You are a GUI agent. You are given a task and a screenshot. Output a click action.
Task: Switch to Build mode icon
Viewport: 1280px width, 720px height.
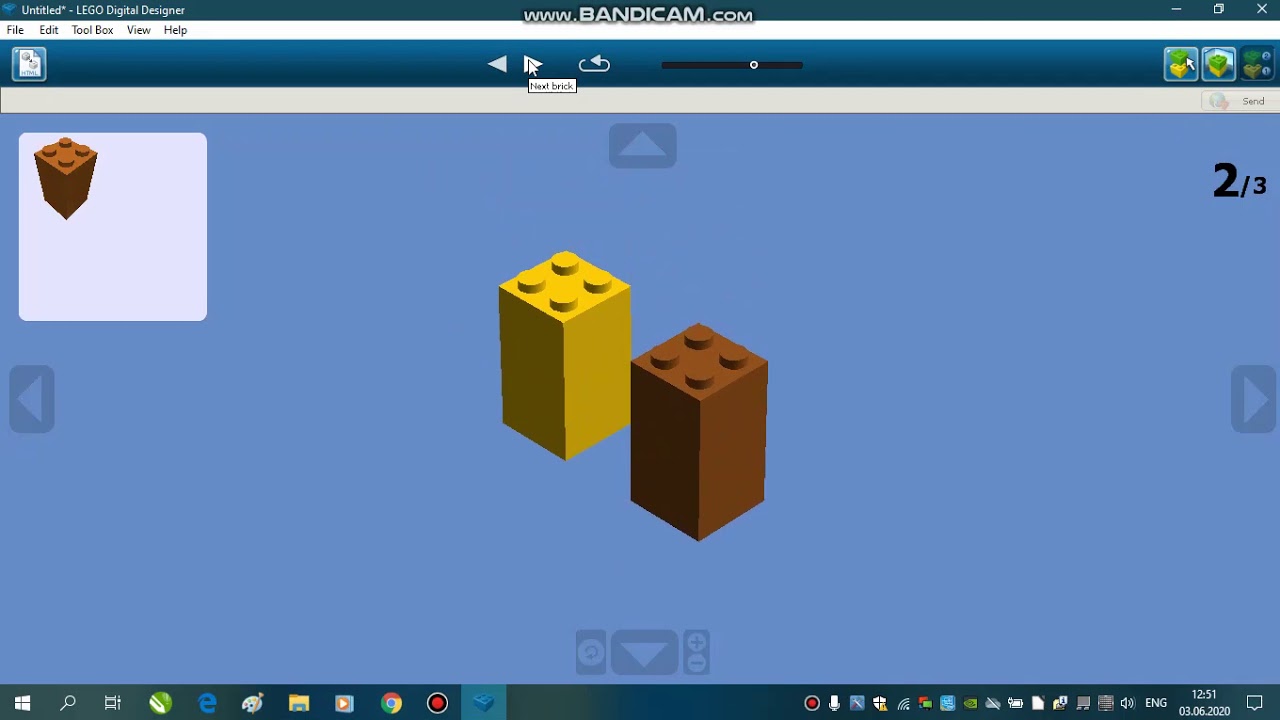point(1181,64)
